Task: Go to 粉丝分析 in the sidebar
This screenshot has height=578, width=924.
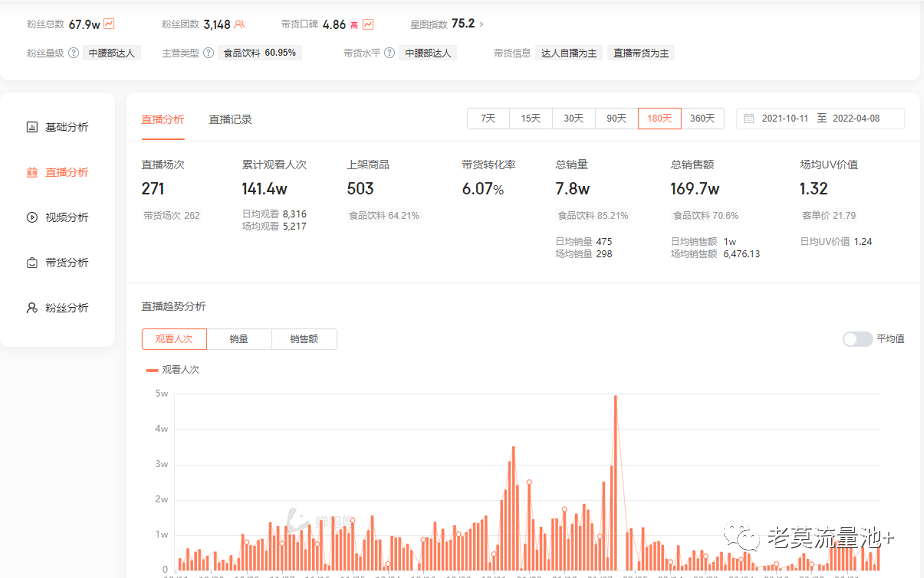Action: pyautogui.click(x=66, y=308)
